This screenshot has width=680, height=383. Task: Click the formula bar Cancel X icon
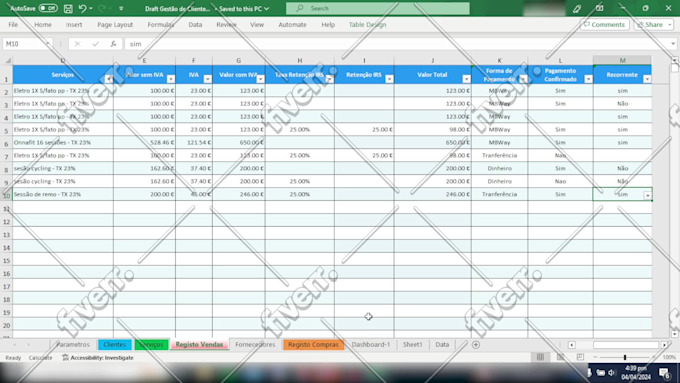77,44
